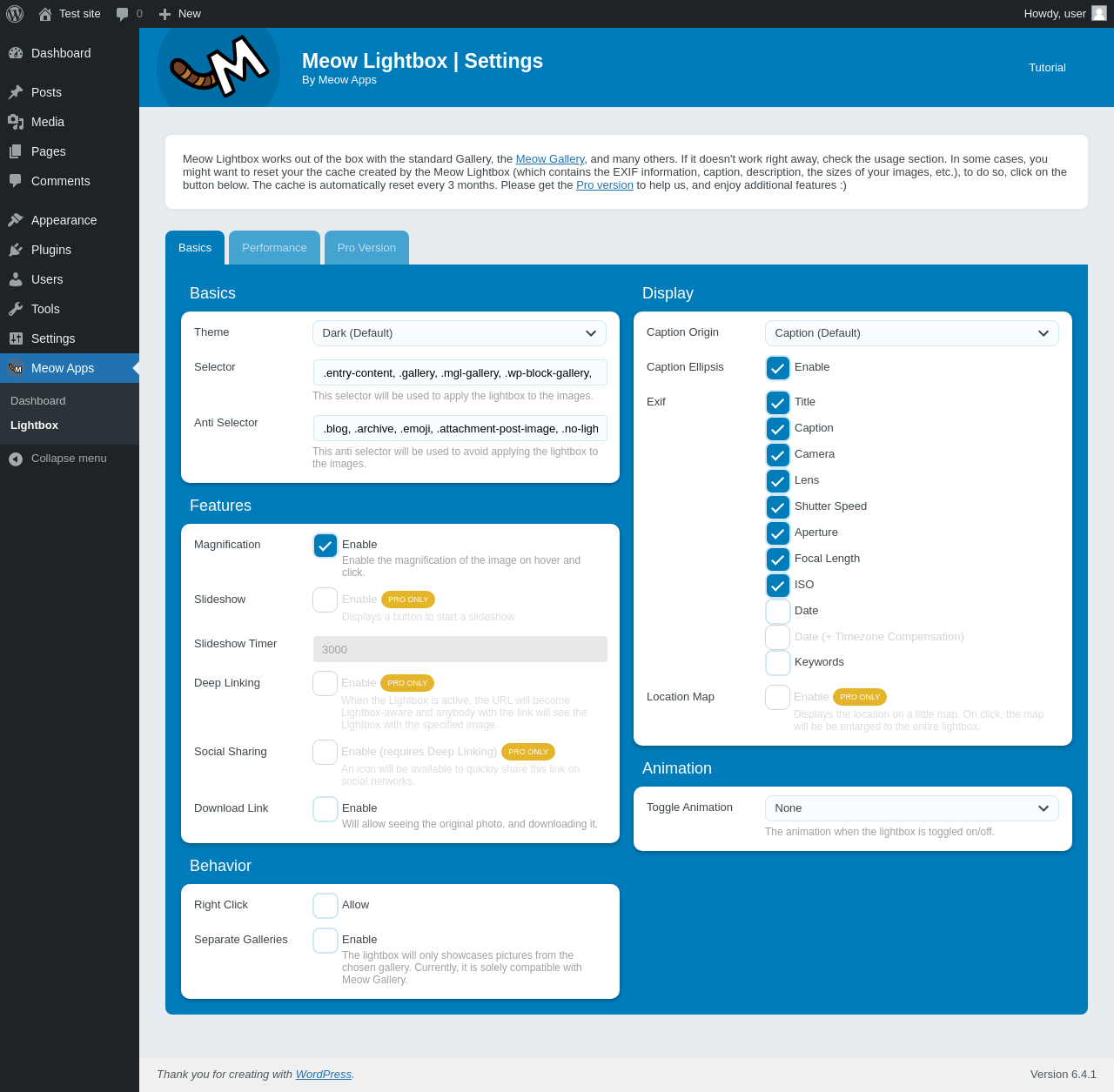Click the Settings sliders icon in sidebar
Viewport: 1114px width, 1092px height.
(16, 338)
